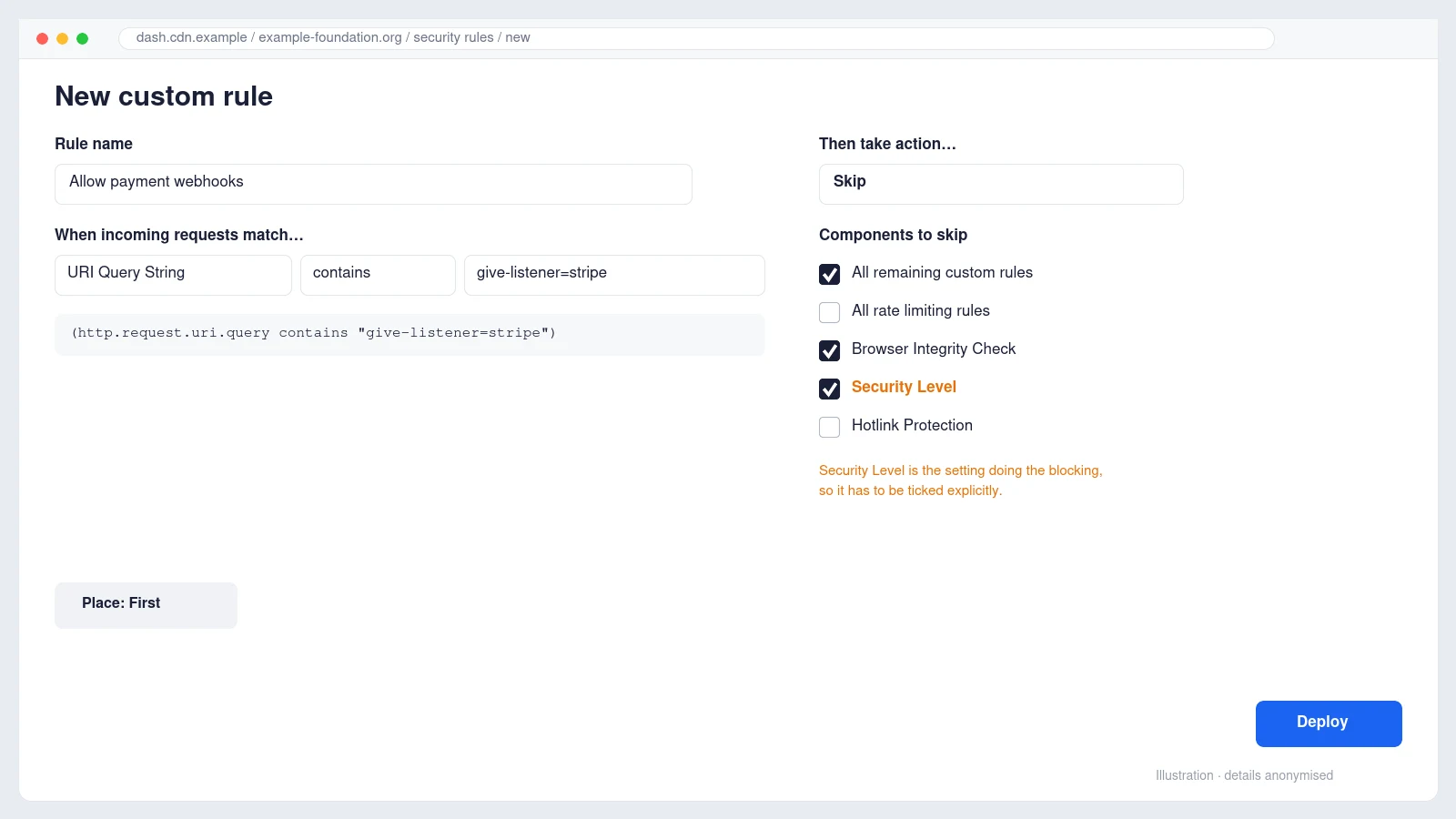
Task: Click the New custom rule heading
Action: coord(164,96)
